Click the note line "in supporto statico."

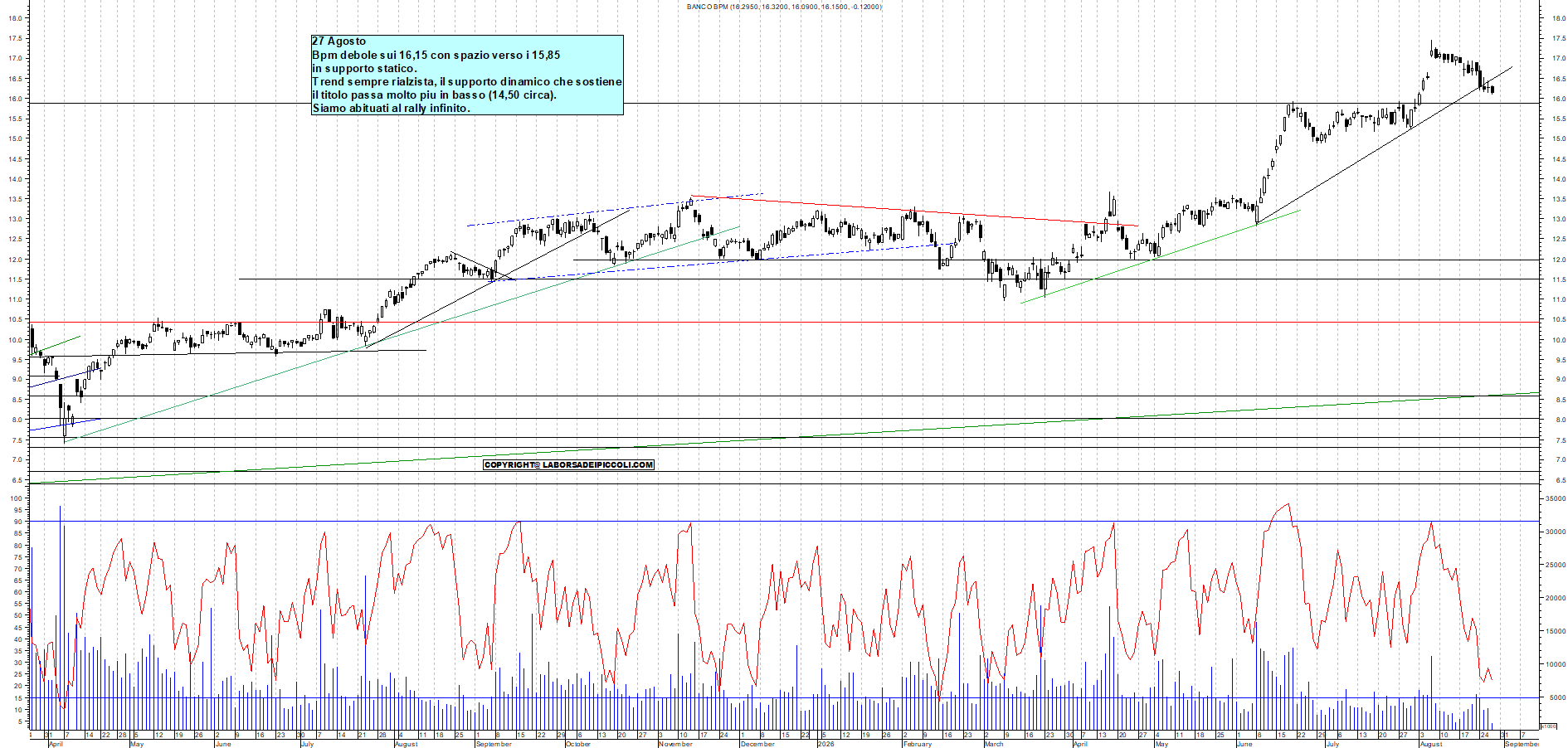(x=364, y=68)
